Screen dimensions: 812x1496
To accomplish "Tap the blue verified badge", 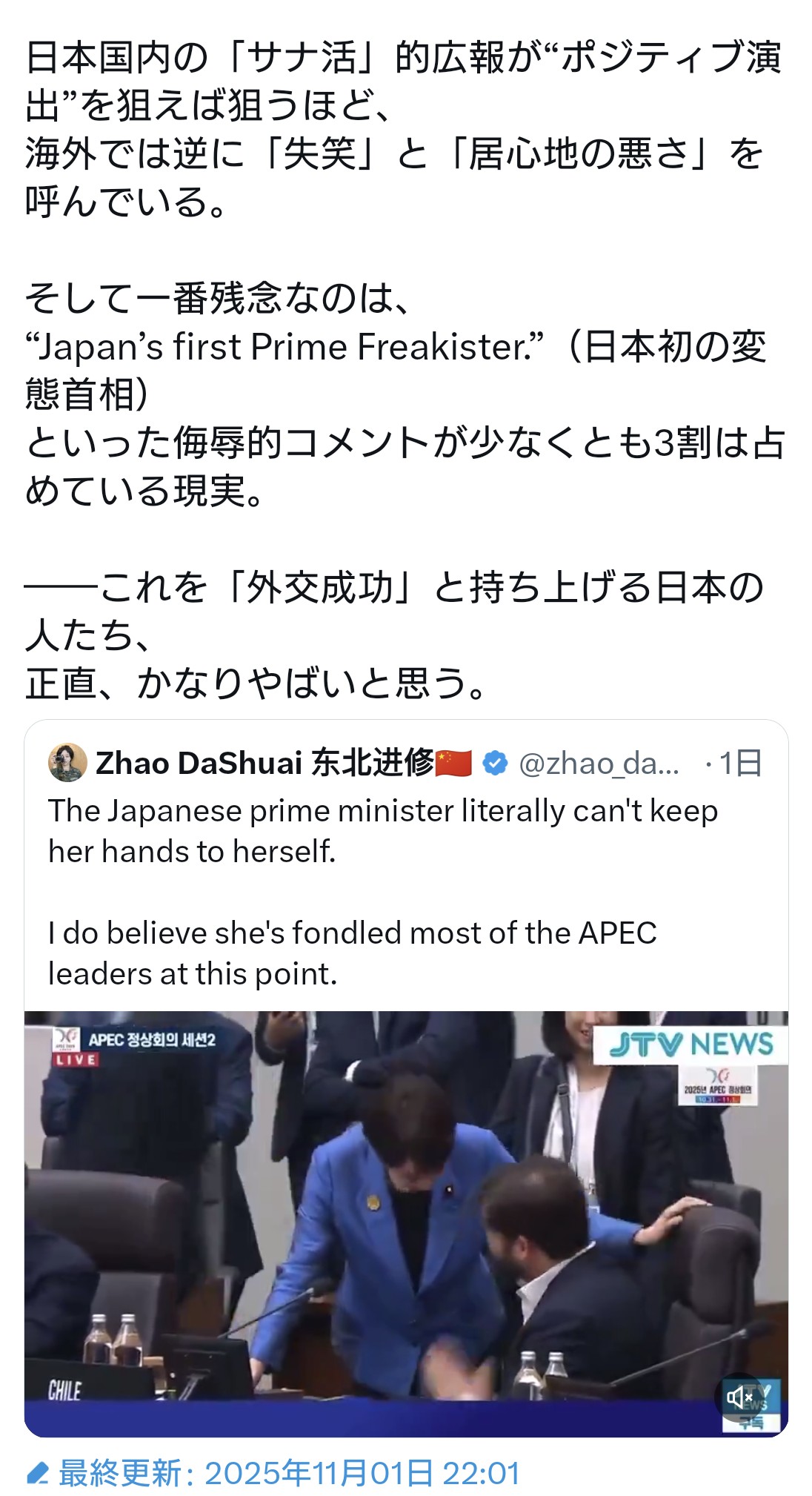I will click(x=495, y=763).
